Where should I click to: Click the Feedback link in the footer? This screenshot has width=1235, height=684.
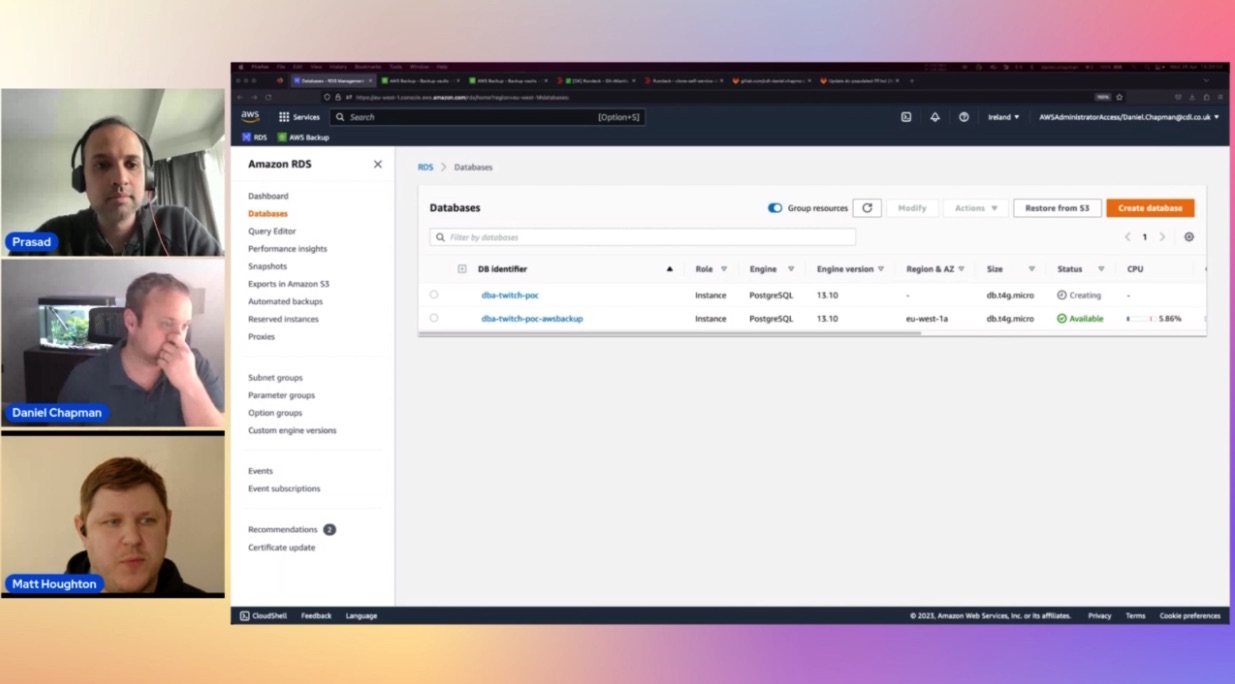316,616
